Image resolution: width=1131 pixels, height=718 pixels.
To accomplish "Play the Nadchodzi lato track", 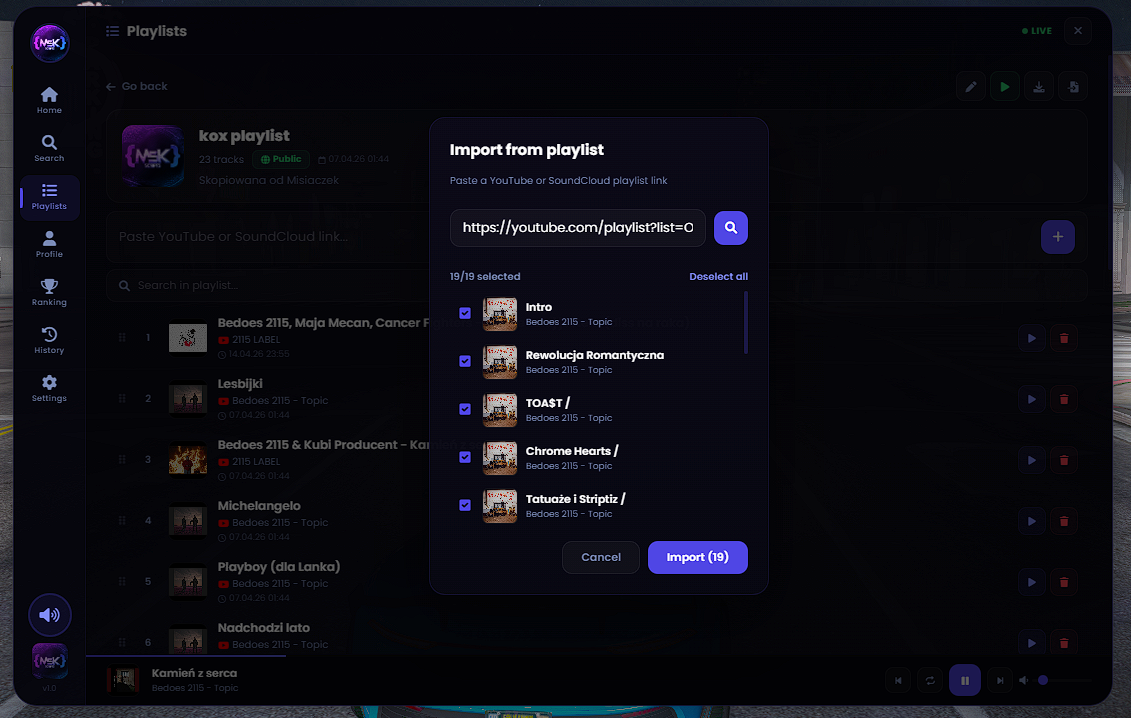I will tap(1031, 643).
